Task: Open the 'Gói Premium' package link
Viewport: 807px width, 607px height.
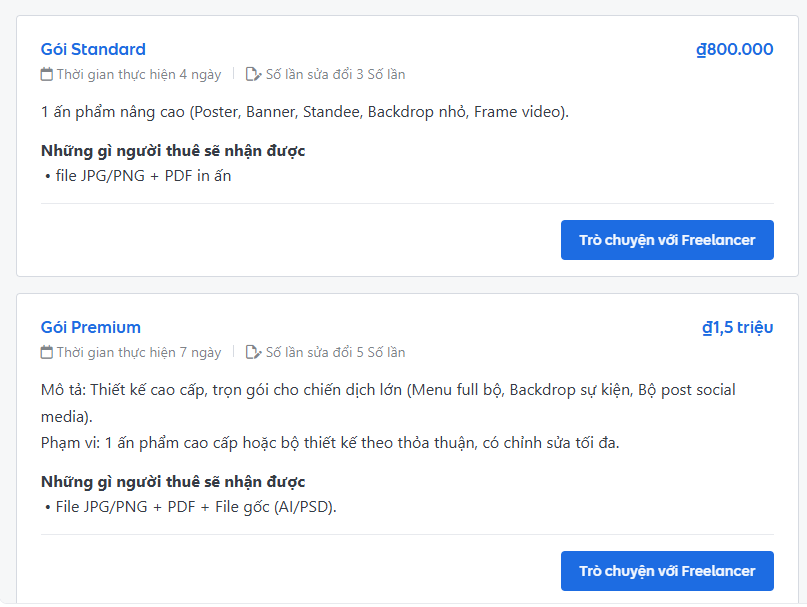Action: coord(91,327)
